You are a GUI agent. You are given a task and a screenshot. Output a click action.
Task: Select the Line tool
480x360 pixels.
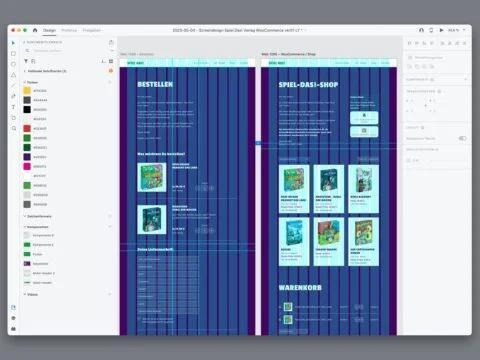pos(13,86)
